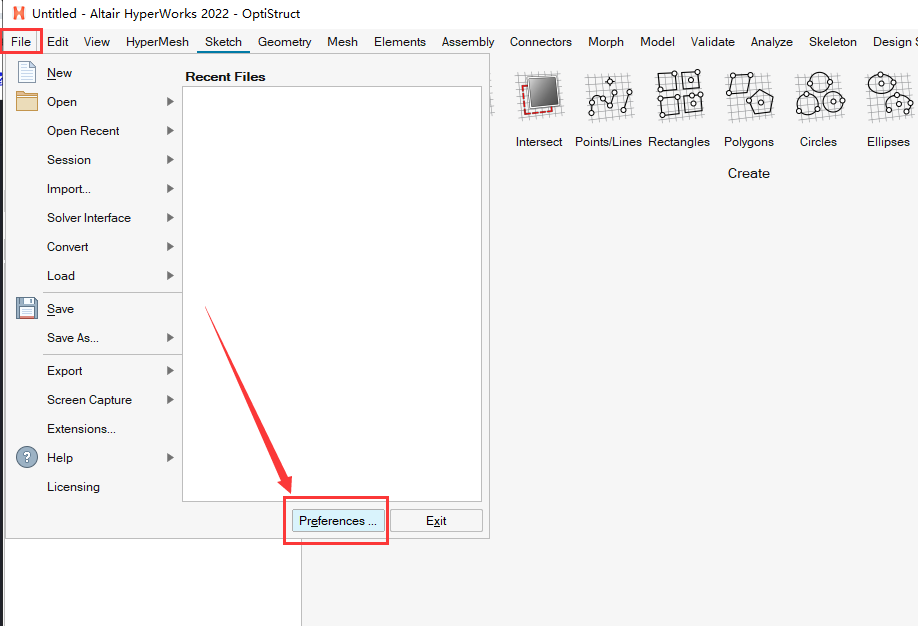Open the Save As submenu arrow
Image resolution: width=918 pixels, height=626 pixels.
pyautogui.click(x=170, y=338)
